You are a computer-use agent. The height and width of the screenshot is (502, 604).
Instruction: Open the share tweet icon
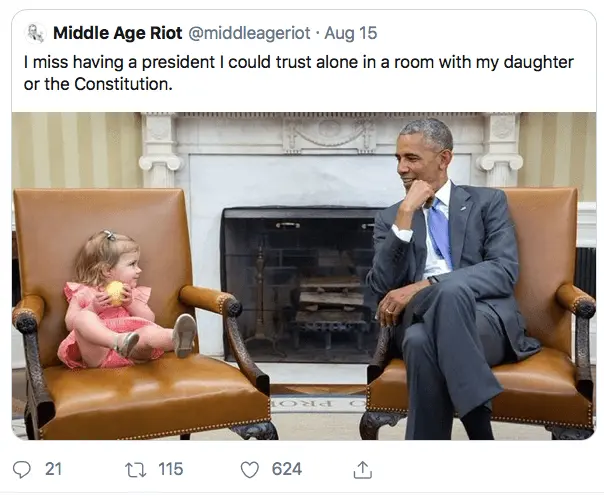pyautogui.click(x=363, y=468)
